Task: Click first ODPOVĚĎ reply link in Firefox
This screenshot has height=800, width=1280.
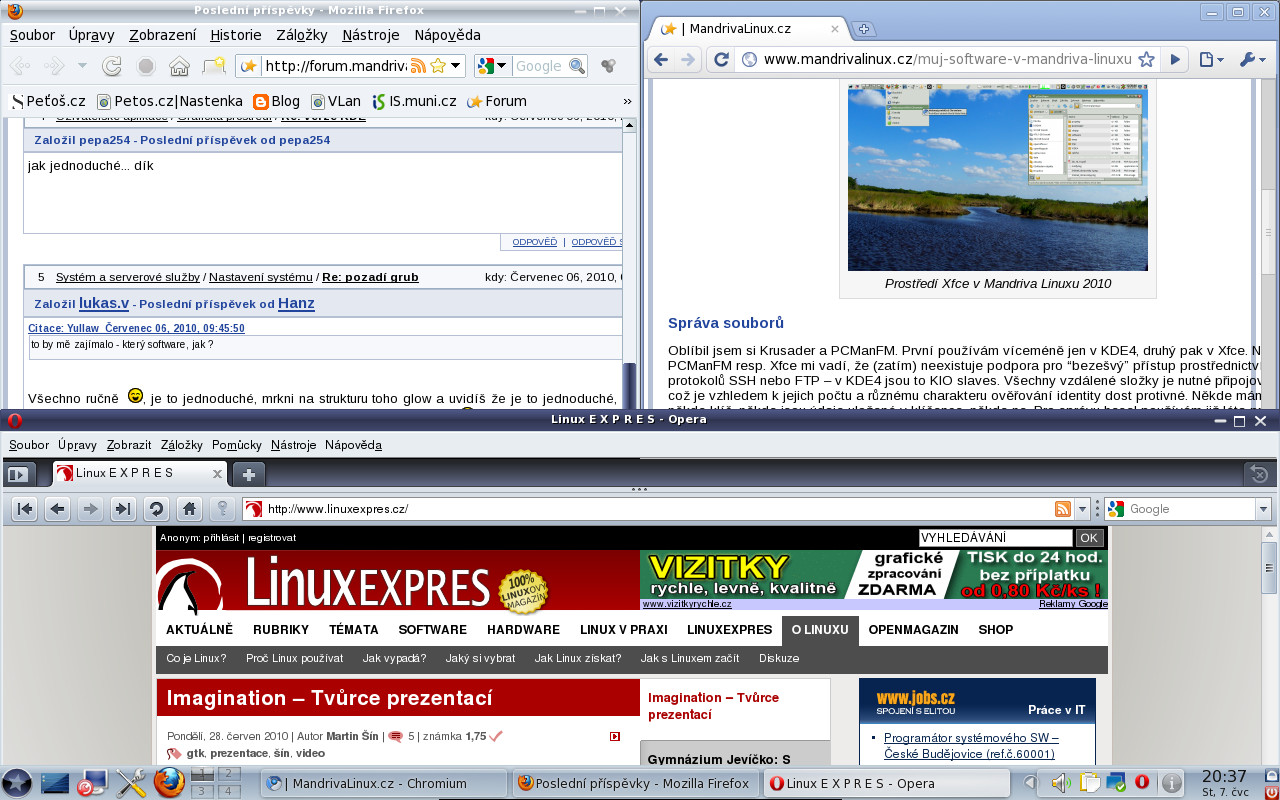Action: click(535, 242)
